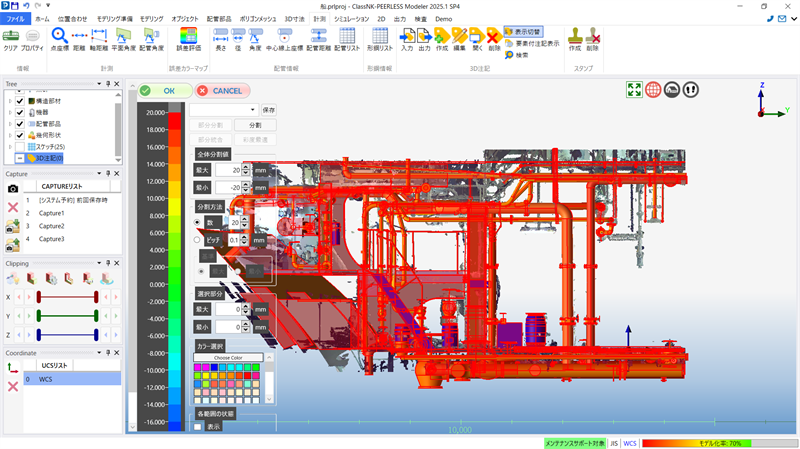The height and width of the screenshot is (449, 800).
Task: Open the 配管リスト pipe list tool
Action: pos(348,40)
